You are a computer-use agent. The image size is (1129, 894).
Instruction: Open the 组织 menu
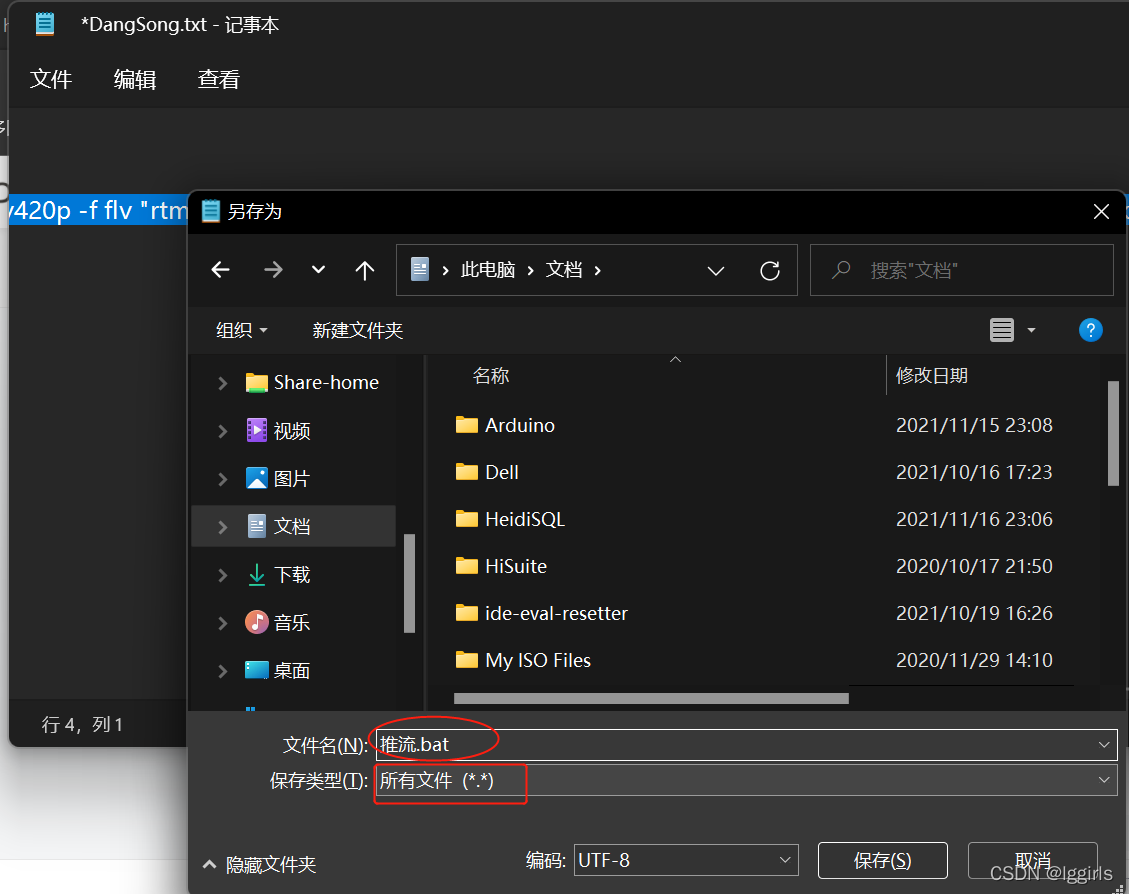click(x=241, y=330)
